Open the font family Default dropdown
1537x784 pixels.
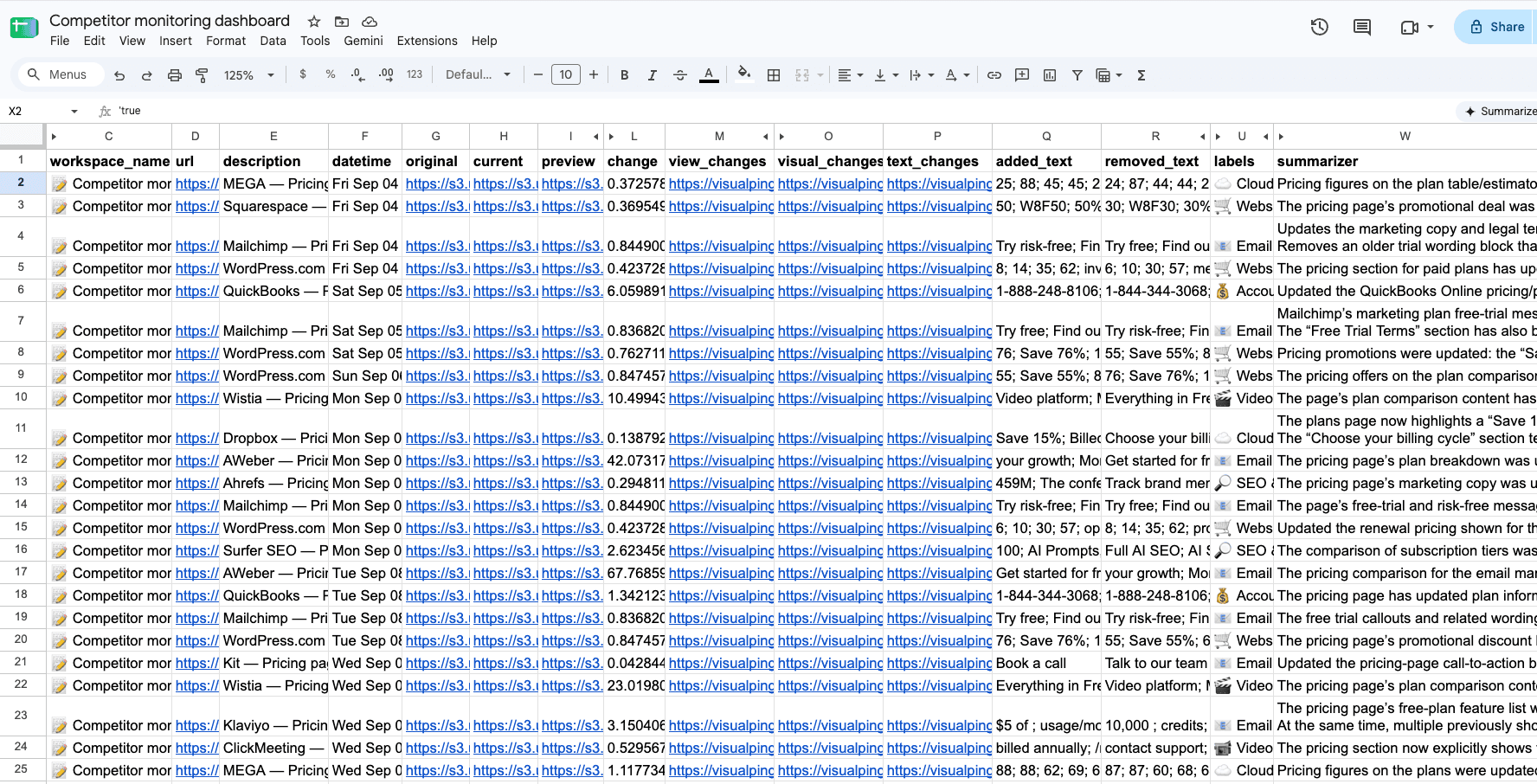(x=478, y=75)
